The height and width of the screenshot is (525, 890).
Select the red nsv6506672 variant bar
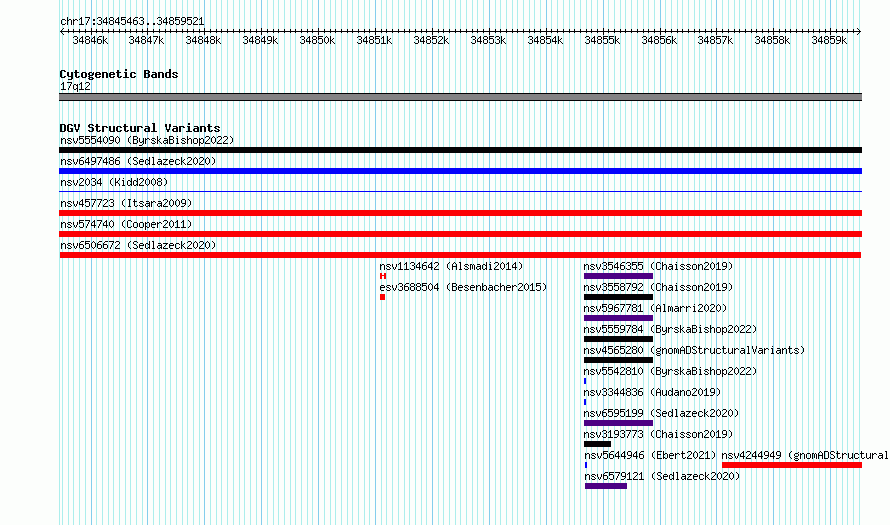tap(460, 255)
